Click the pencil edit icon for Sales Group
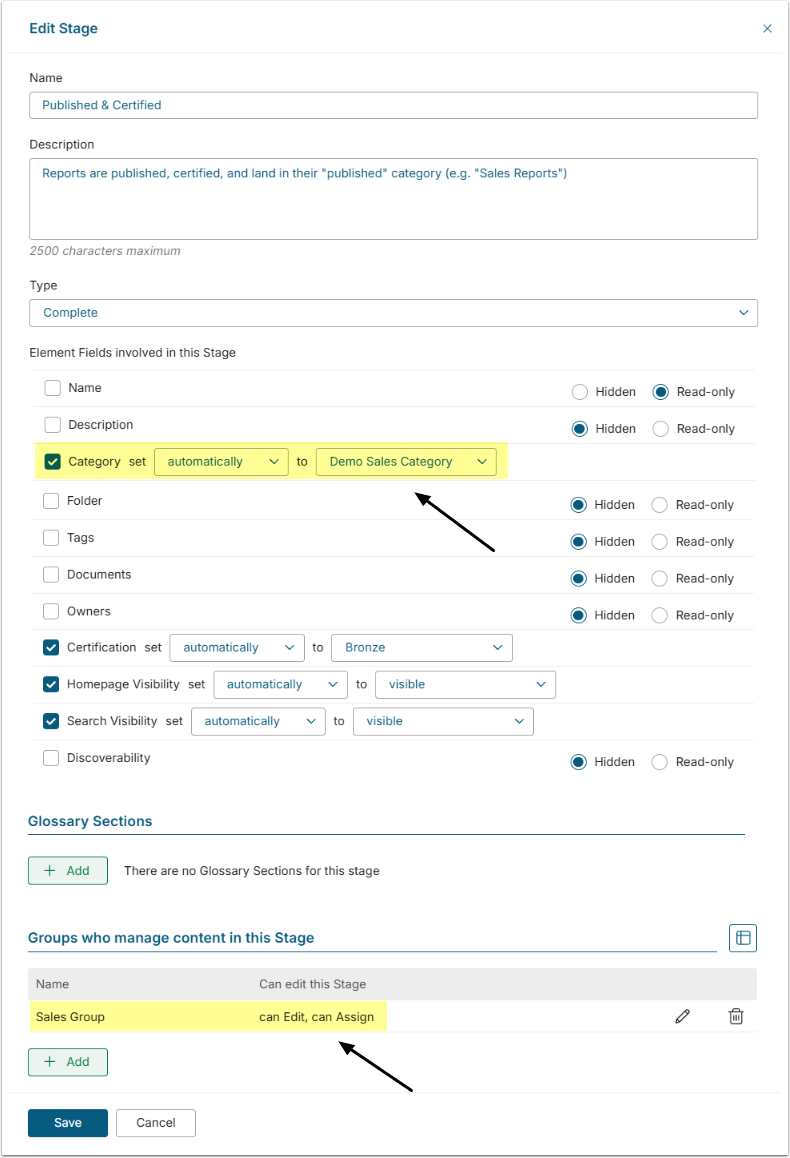The width and height of the screenshot is (790, 1158). click(683, 1016)
